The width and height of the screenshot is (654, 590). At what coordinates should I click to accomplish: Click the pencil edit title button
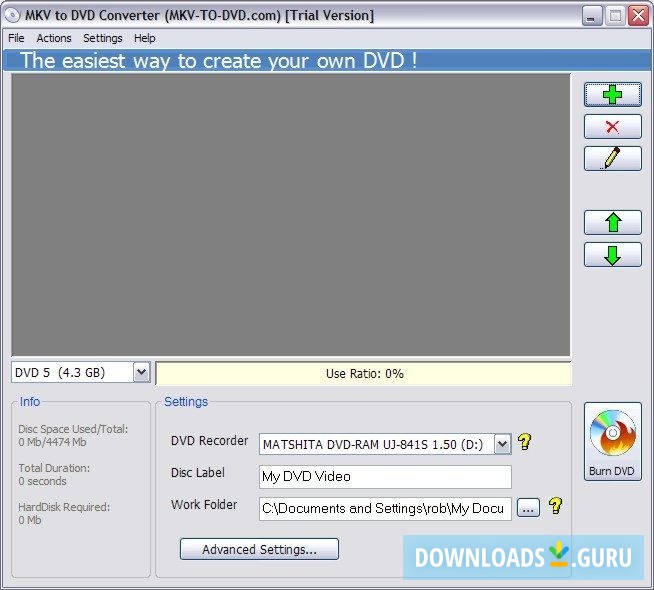click(x=612, y=158)
